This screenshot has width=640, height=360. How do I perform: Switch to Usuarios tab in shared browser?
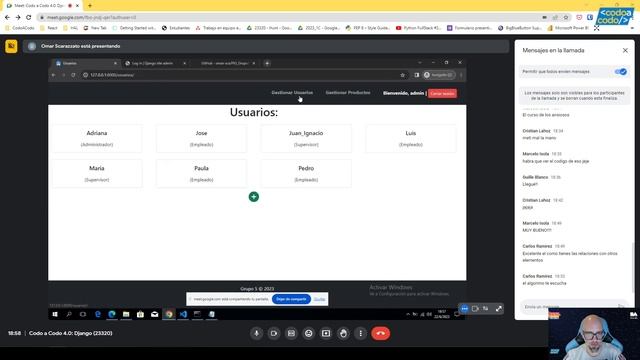pos(86,63)
